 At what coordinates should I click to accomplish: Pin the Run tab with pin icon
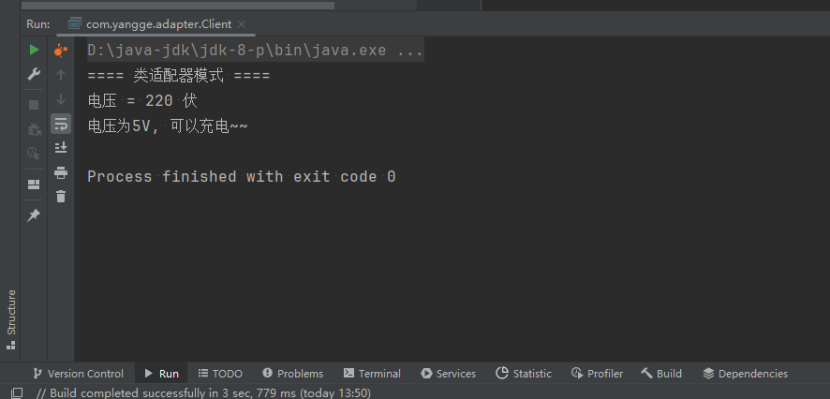coord(34,215)
